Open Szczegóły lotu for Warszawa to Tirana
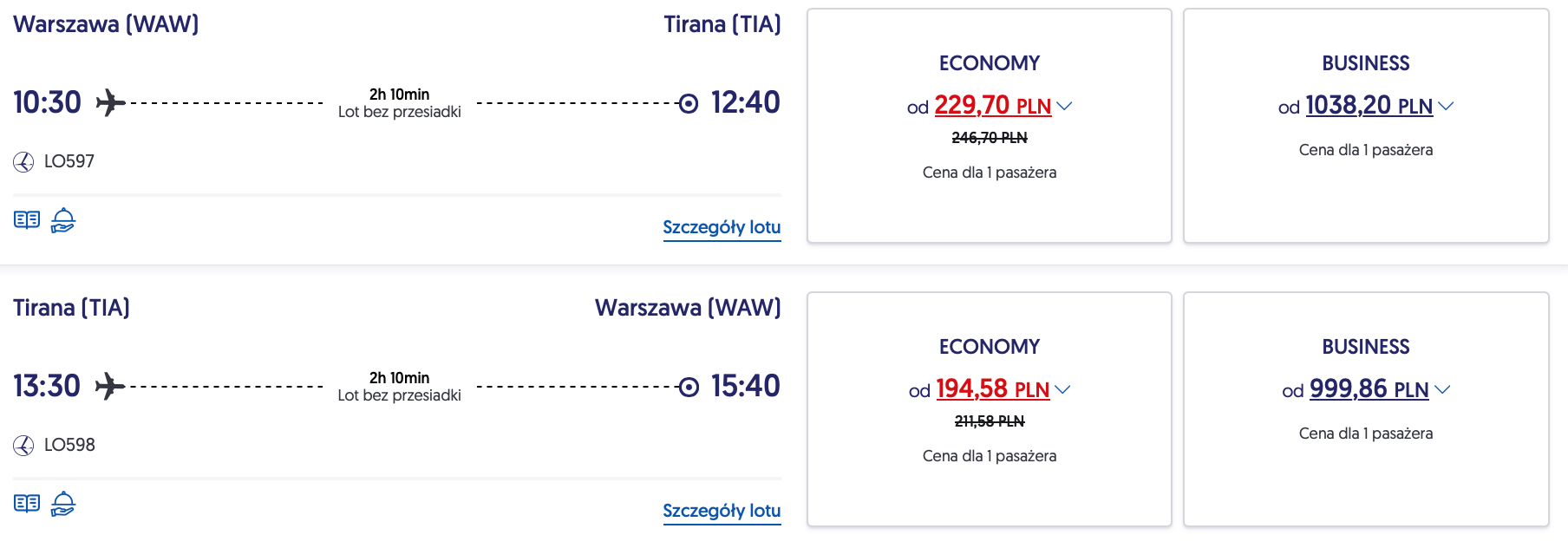The width and height of the screenshot is (1568, 548). pos(722,227)
